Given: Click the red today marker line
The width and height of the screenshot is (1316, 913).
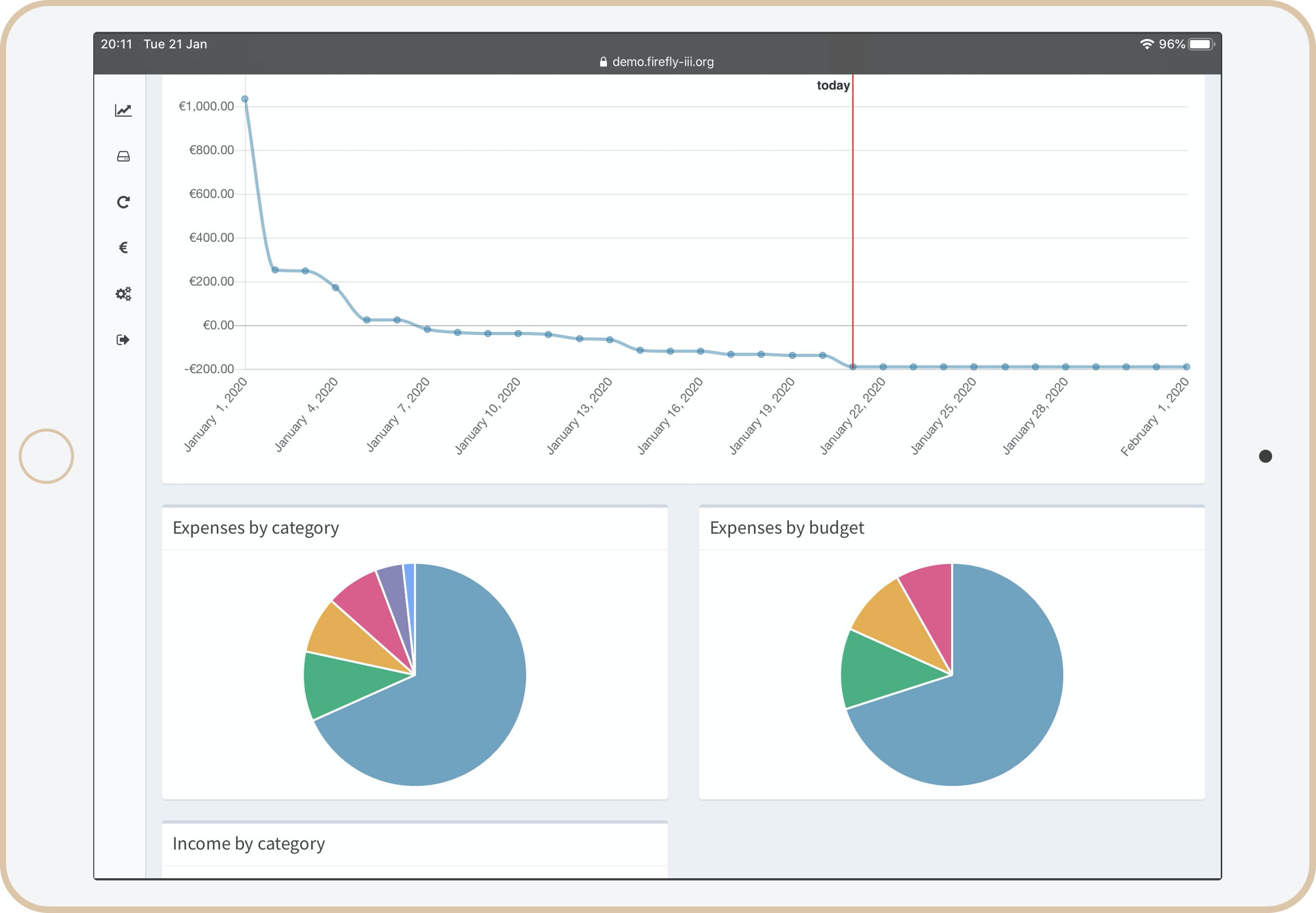Looking at the screenshot, I should pos(852,229).
